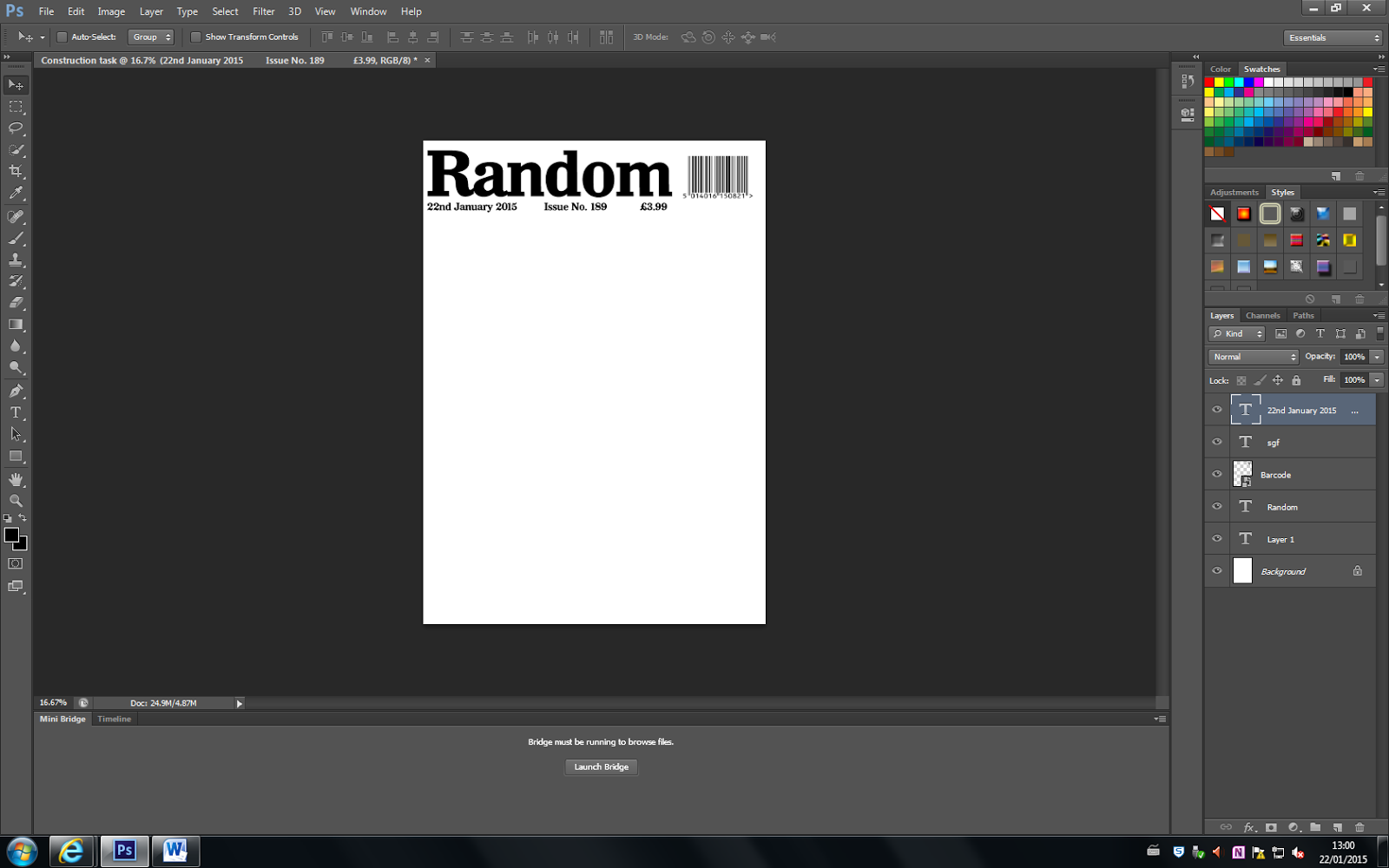
Task: Toggle lock transparent pixels
Action: point(1241,380)
